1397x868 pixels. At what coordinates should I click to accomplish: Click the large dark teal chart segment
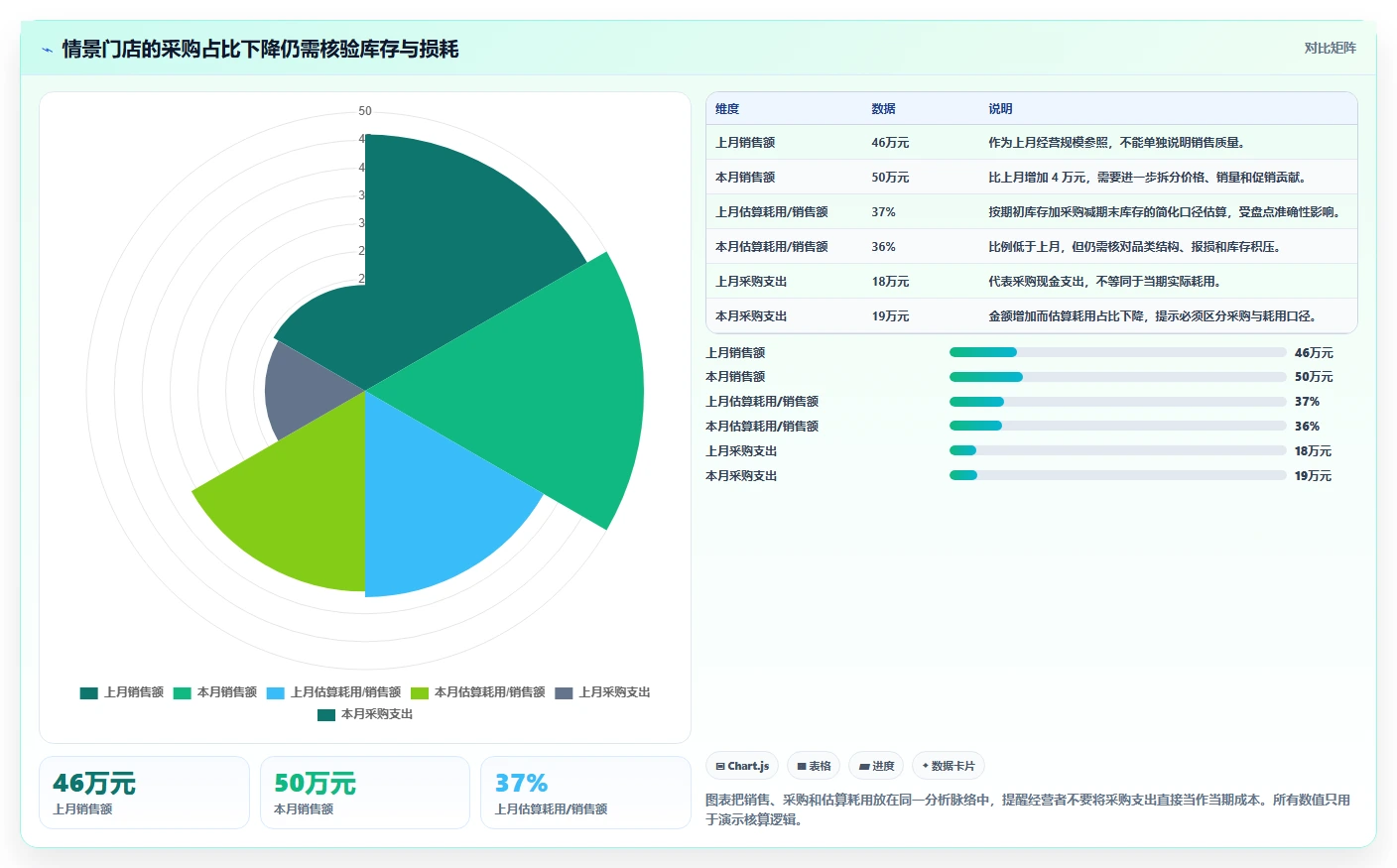[446, 248]
